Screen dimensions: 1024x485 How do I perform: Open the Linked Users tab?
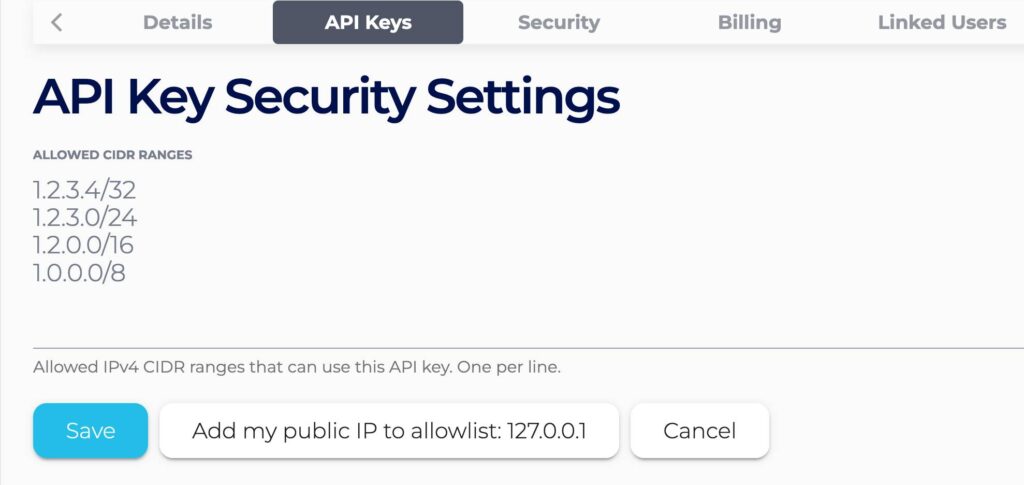click(x=941, y=22)
